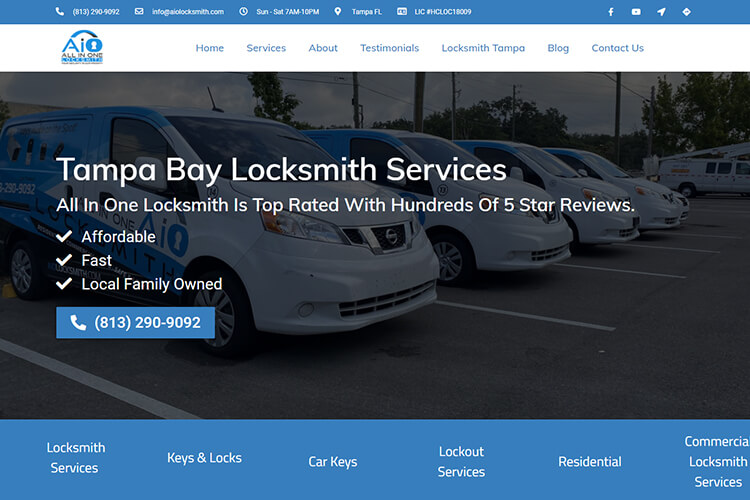Open the Services menu item
This screenshot has height=500, width=750.
pos(266,48)
